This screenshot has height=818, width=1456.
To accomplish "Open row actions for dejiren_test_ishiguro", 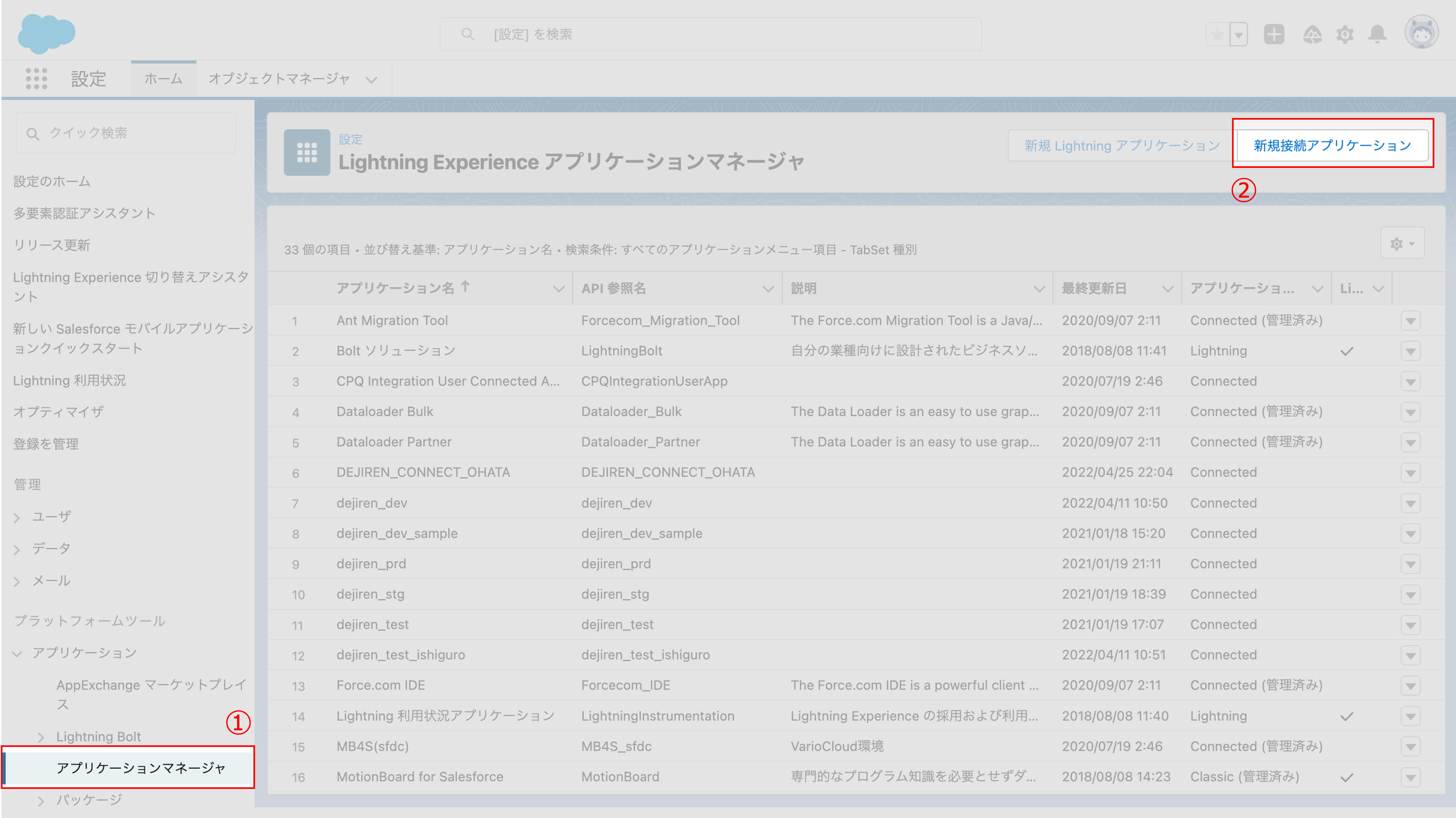I will click(x=1411, y=656).
